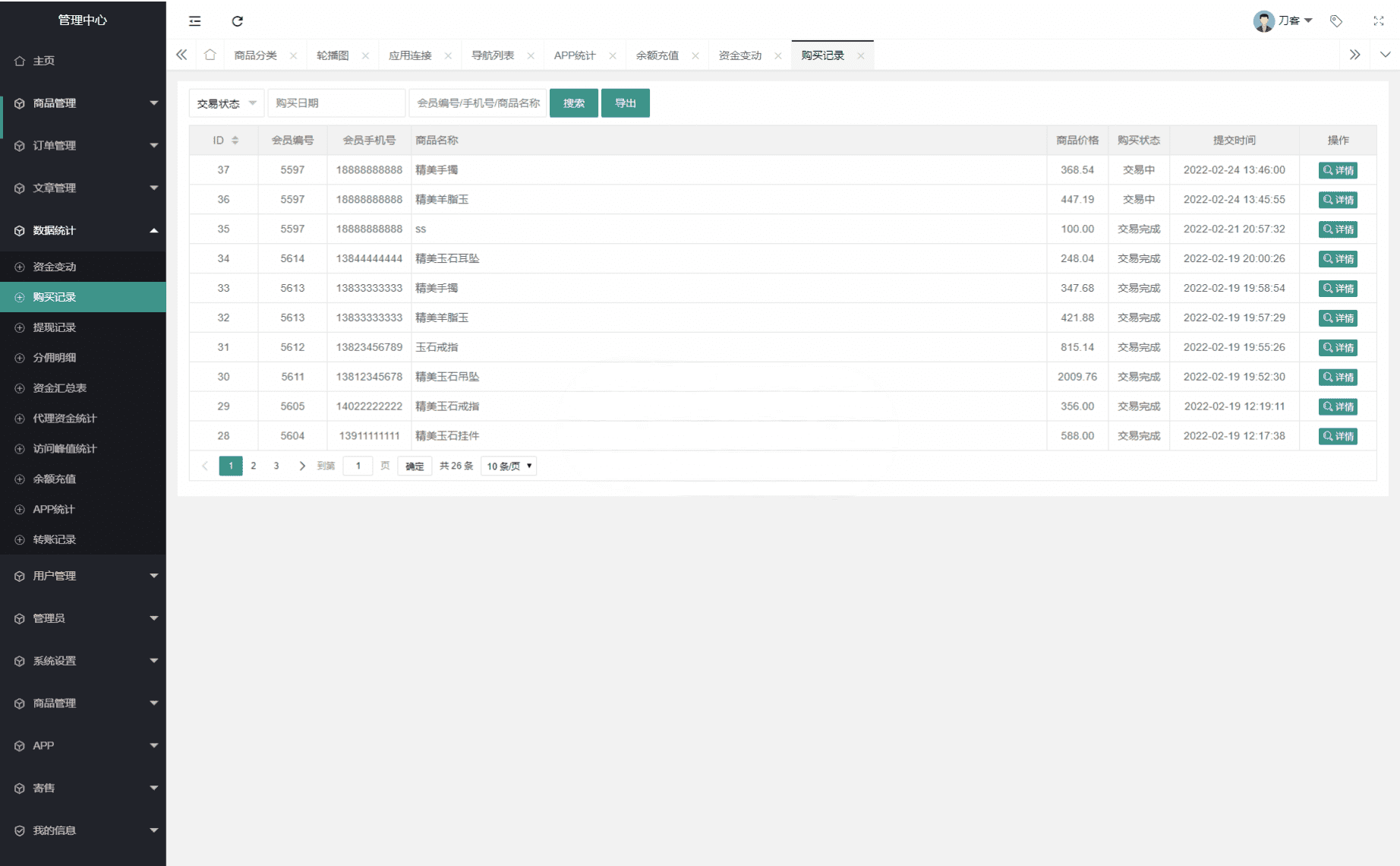Close the 商品分类 tab
The height and width of the screenshot is (866, 1400).
293,55
